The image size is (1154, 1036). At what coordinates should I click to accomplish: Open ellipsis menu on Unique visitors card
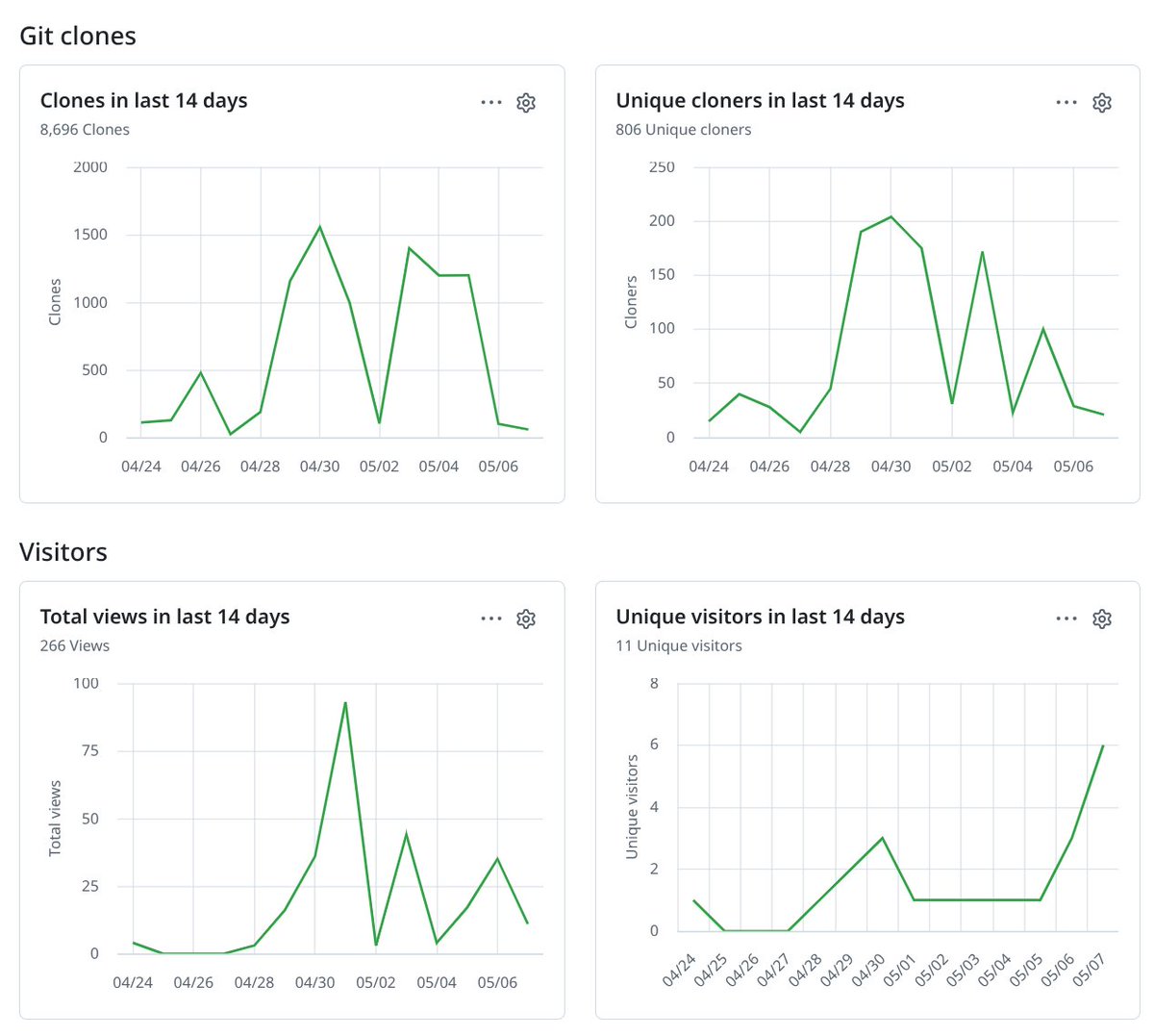pos(1066,619)
